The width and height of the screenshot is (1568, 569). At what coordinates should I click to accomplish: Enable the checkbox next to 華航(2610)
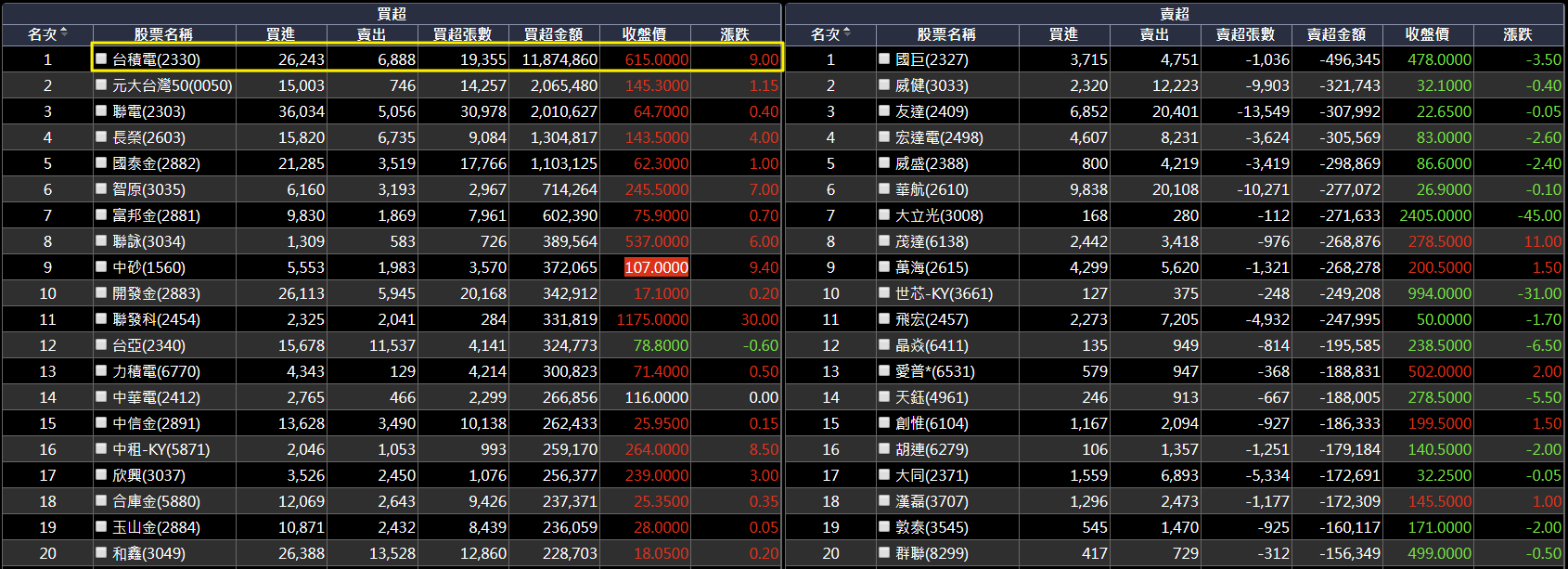pyautogui.click(x=884, y=188)
